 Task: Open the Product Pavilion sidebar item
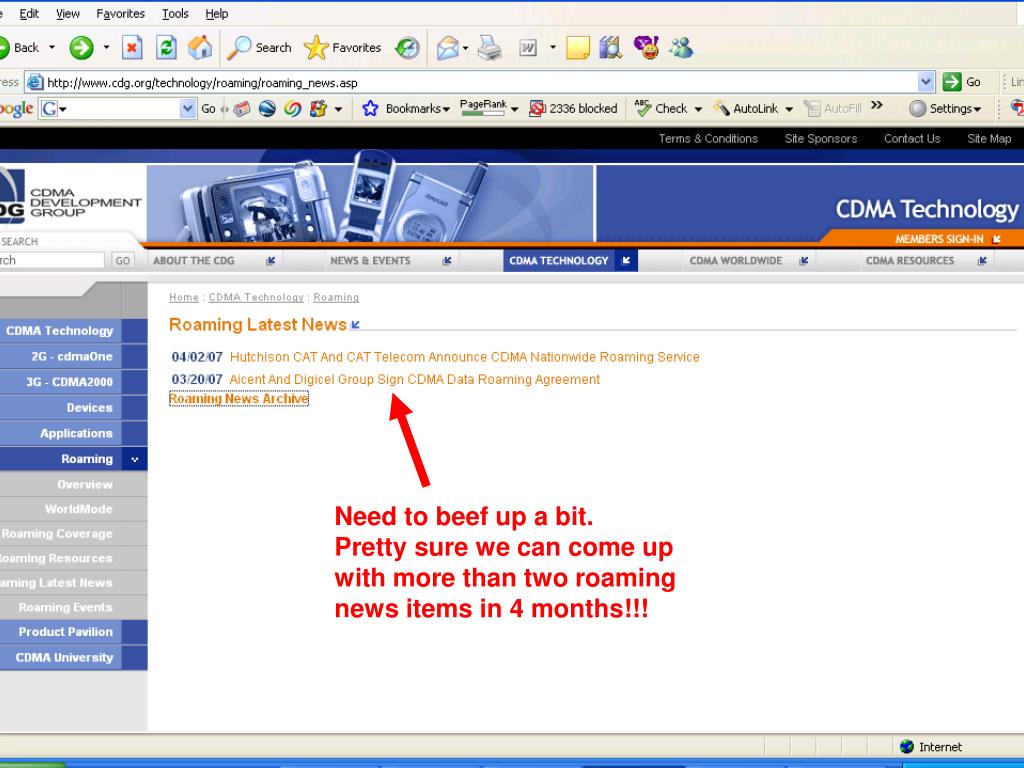[x=74, y=632]
